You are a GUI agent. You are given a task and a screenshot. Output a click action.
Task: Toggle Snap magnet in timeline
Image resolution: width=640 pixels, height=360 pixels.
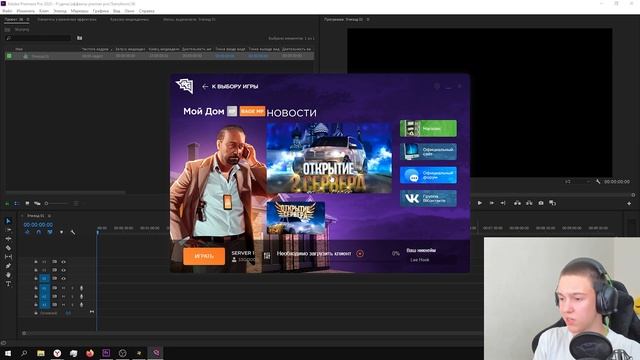point(39,232)
